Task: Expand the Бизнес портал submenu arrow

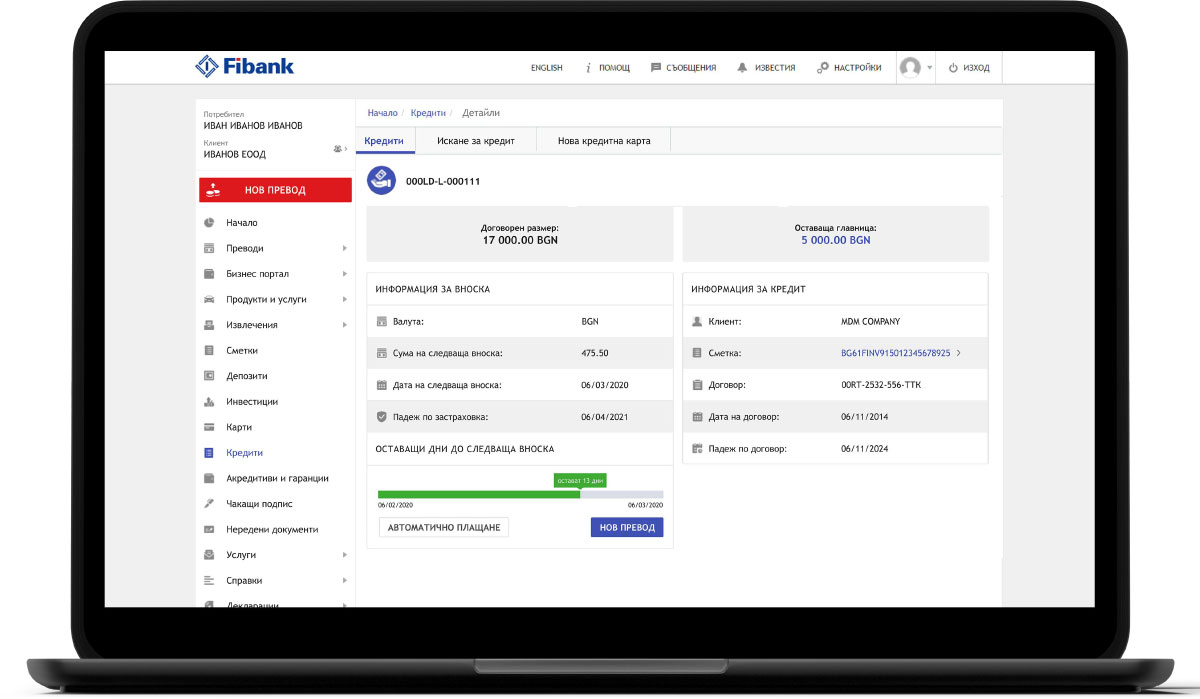Action: click(344, 274)
